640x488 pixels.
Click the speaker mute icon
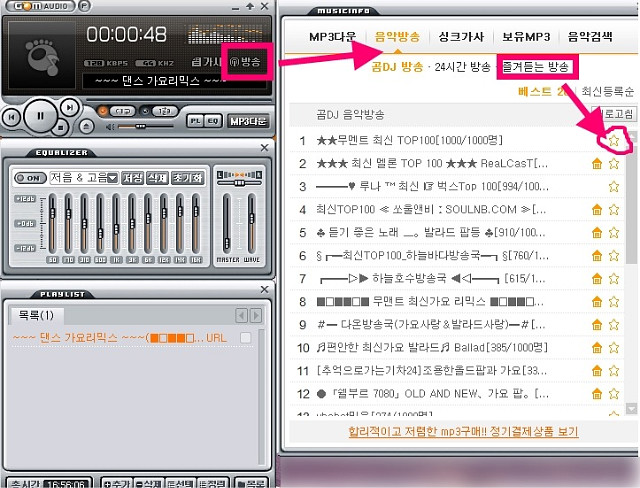110,127
